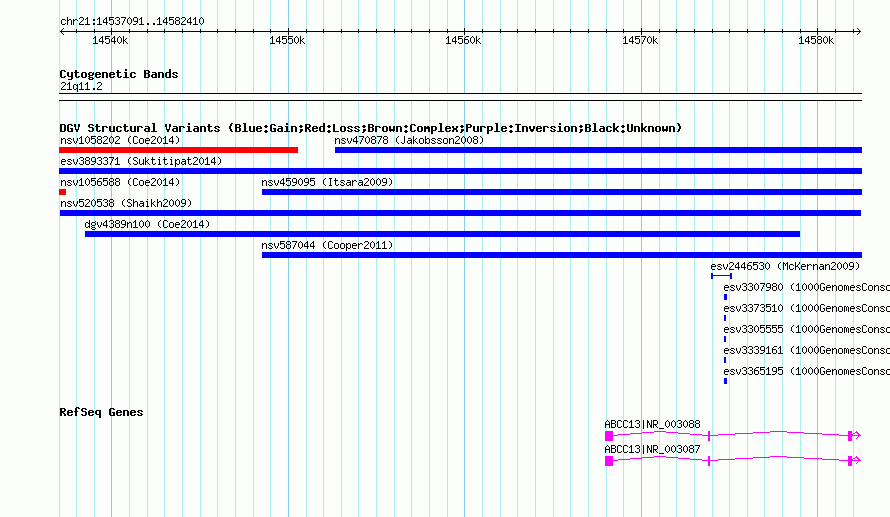Click the 14580k ruler tick label

816,40
